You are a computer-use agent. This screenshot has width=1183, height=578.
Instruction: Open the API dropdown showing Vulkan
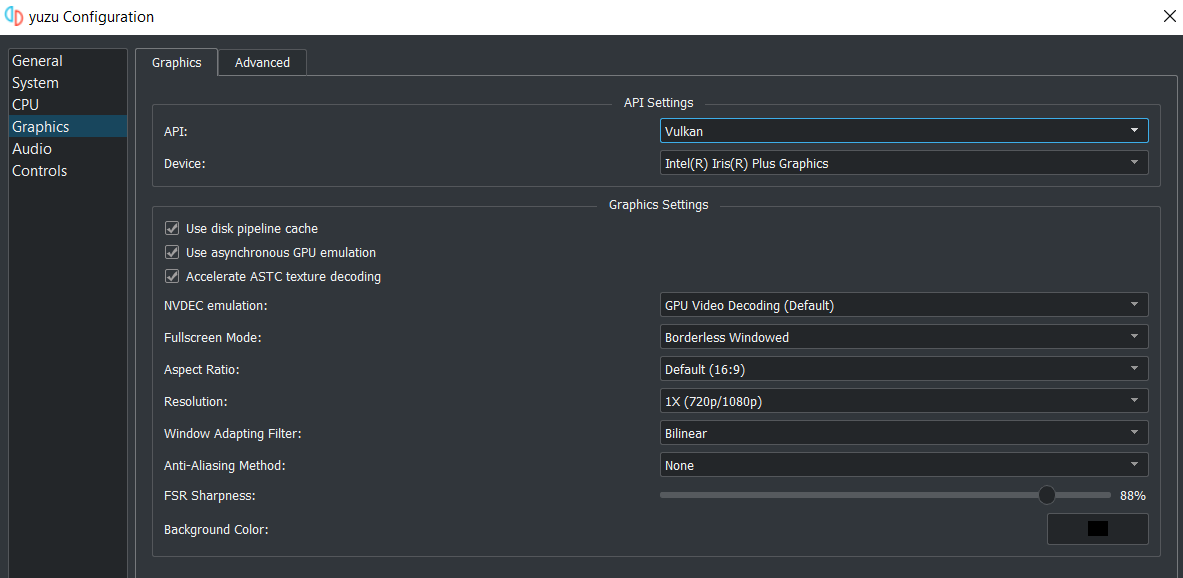(x=904, y=131)
